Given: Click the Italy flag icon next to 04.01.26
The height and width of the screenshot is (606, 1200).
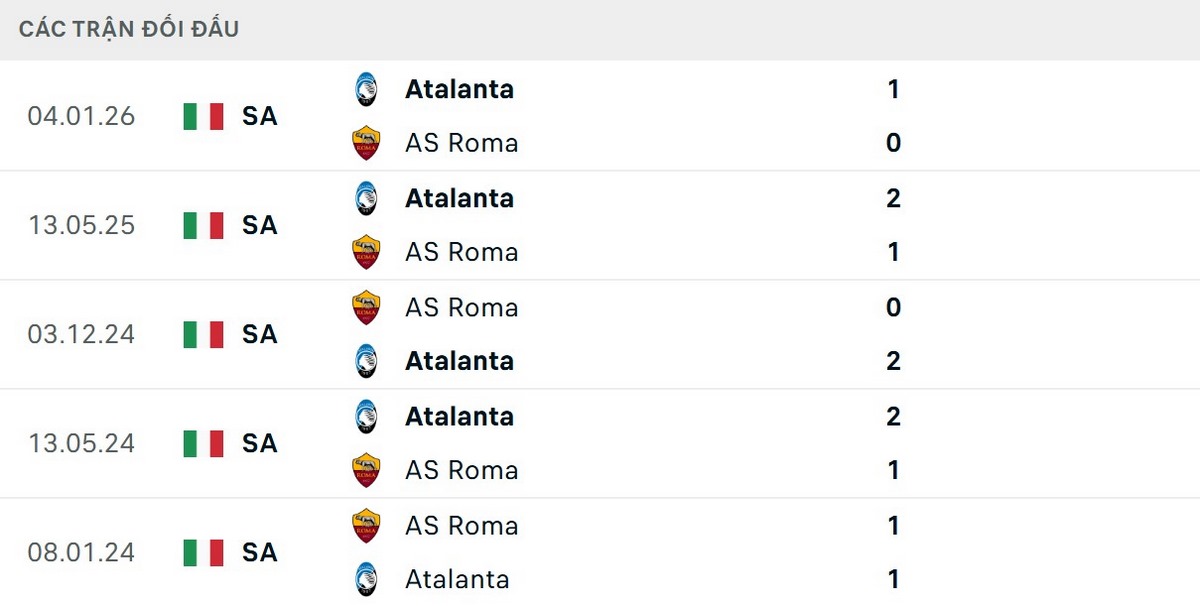Looking at the screenshot, I should [202, 116].
